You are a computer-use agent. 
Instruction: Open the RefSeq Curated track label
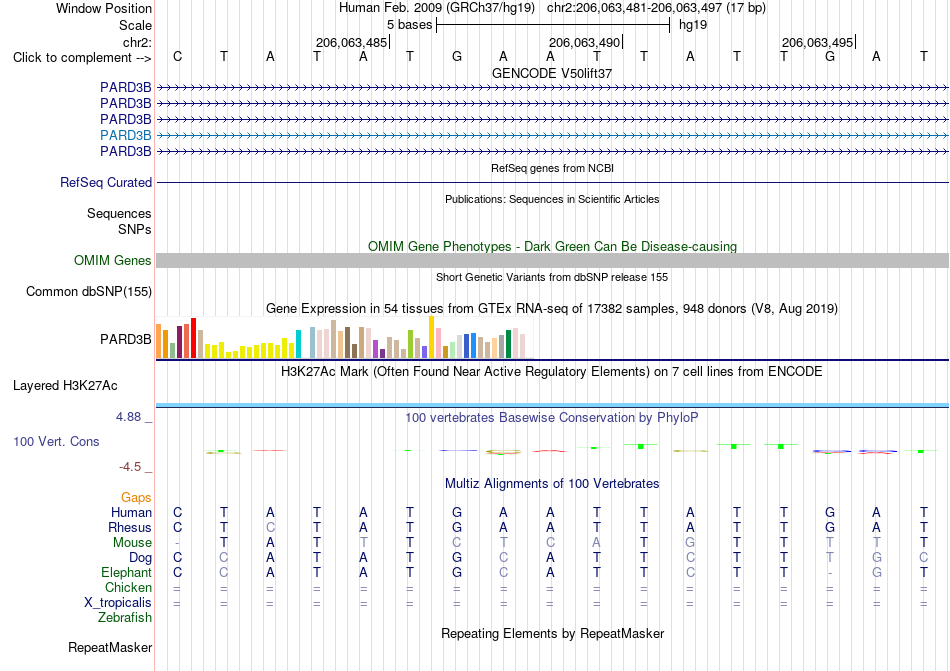[x=105, y=182]
